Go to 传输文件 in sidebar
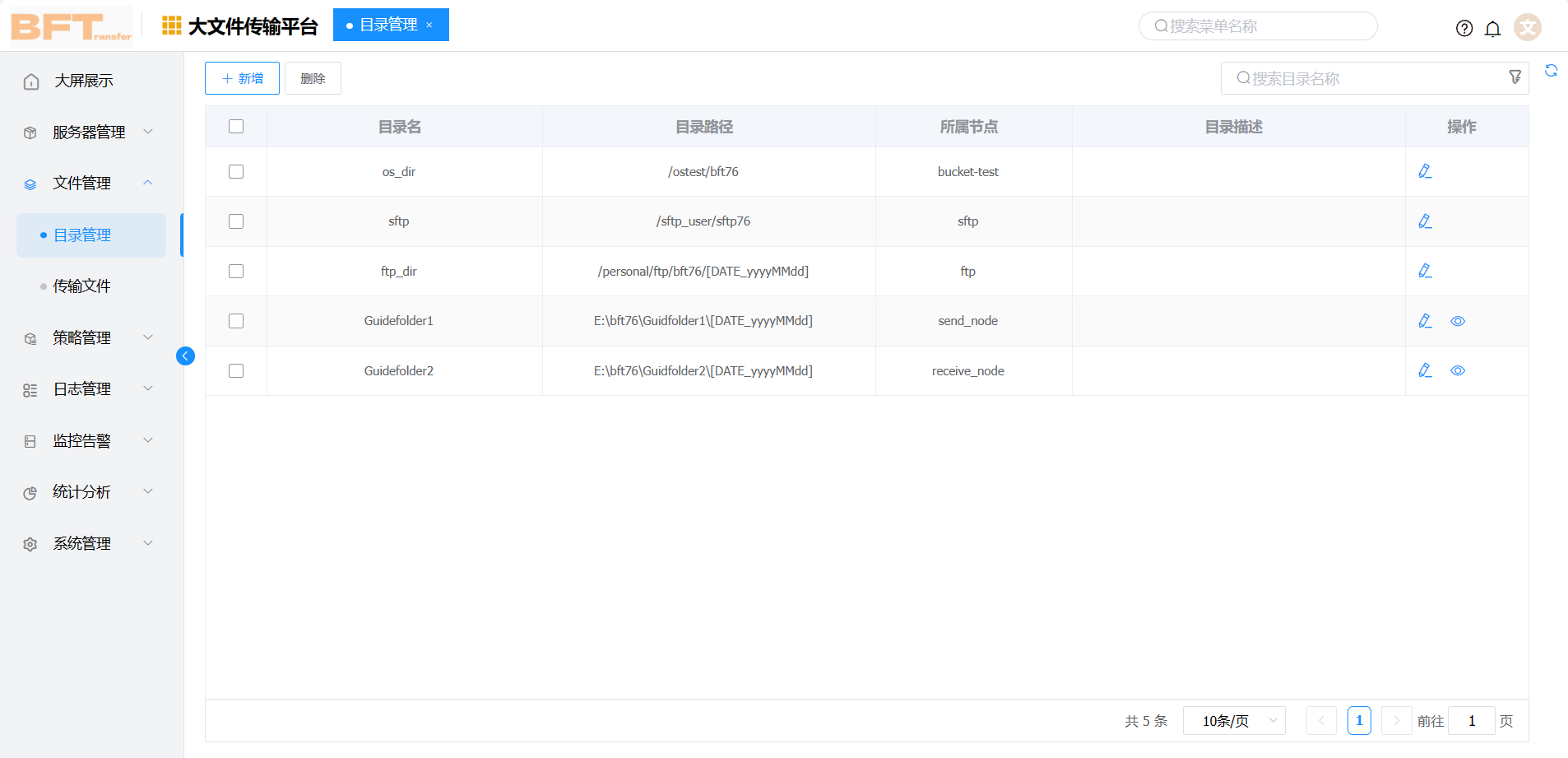The width and height of the screenshot is (1568, 758). coord(81,286)
